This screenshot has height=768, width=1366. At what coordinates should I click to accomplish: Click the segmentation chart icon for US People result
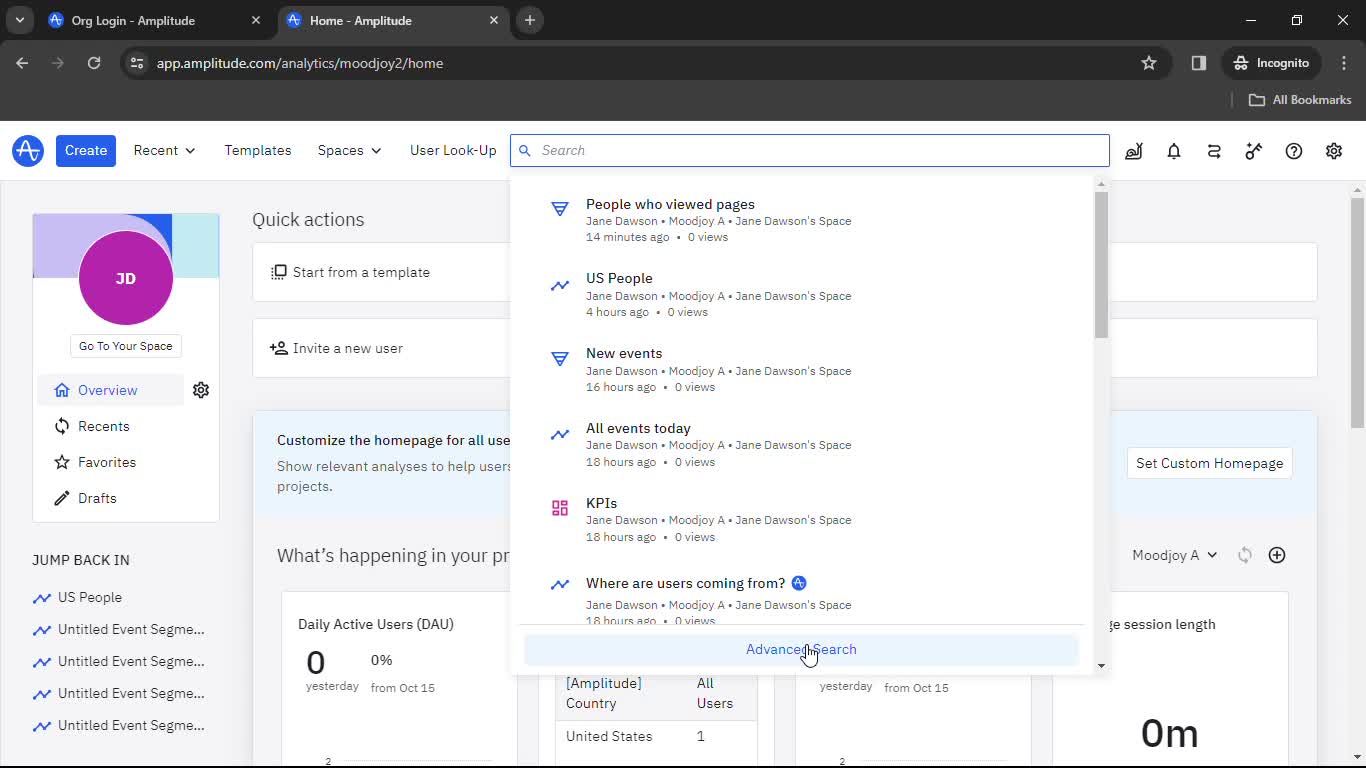(x=560, y=285)
